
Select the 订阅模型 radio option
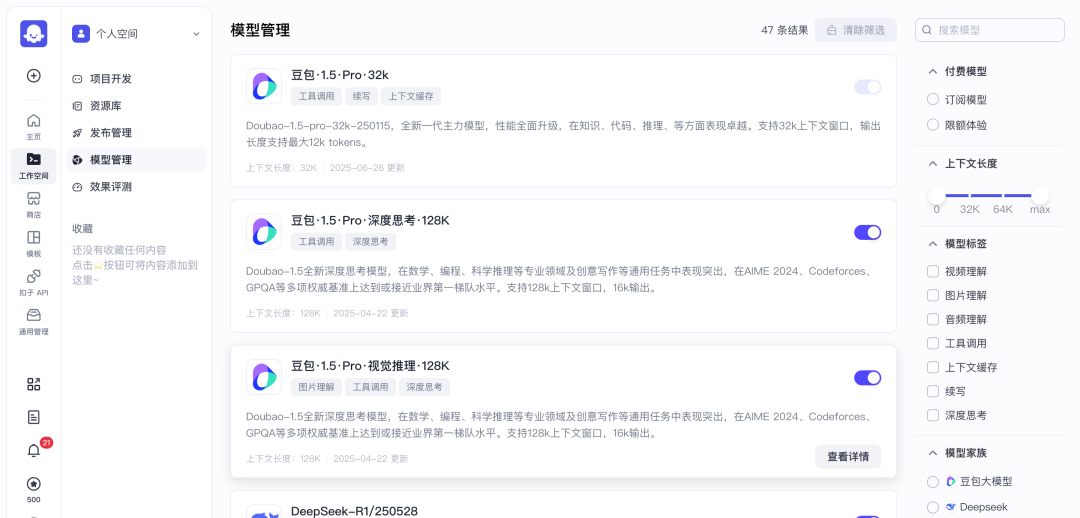pos(933,99)
